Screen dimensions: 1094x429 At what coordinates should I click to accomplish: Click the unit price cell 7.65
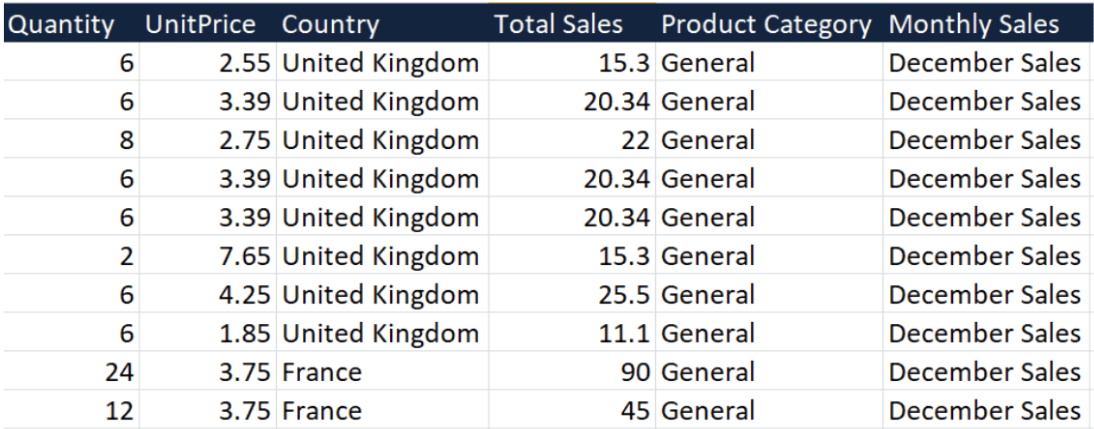[x=243, y=256]
